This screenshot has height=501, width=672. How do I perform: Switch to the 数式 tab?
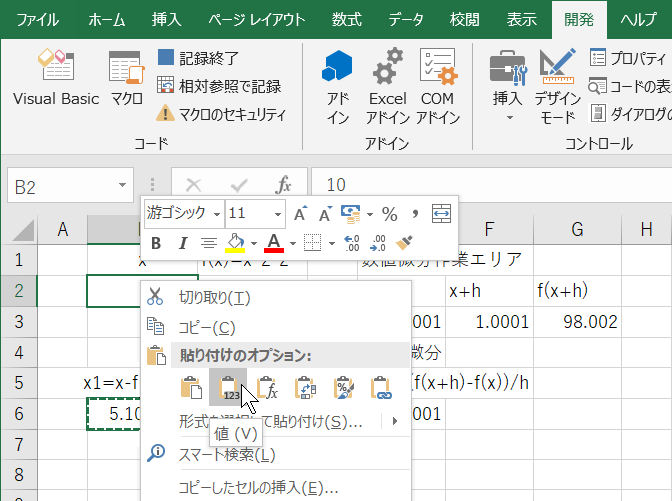tap(346, 20)
